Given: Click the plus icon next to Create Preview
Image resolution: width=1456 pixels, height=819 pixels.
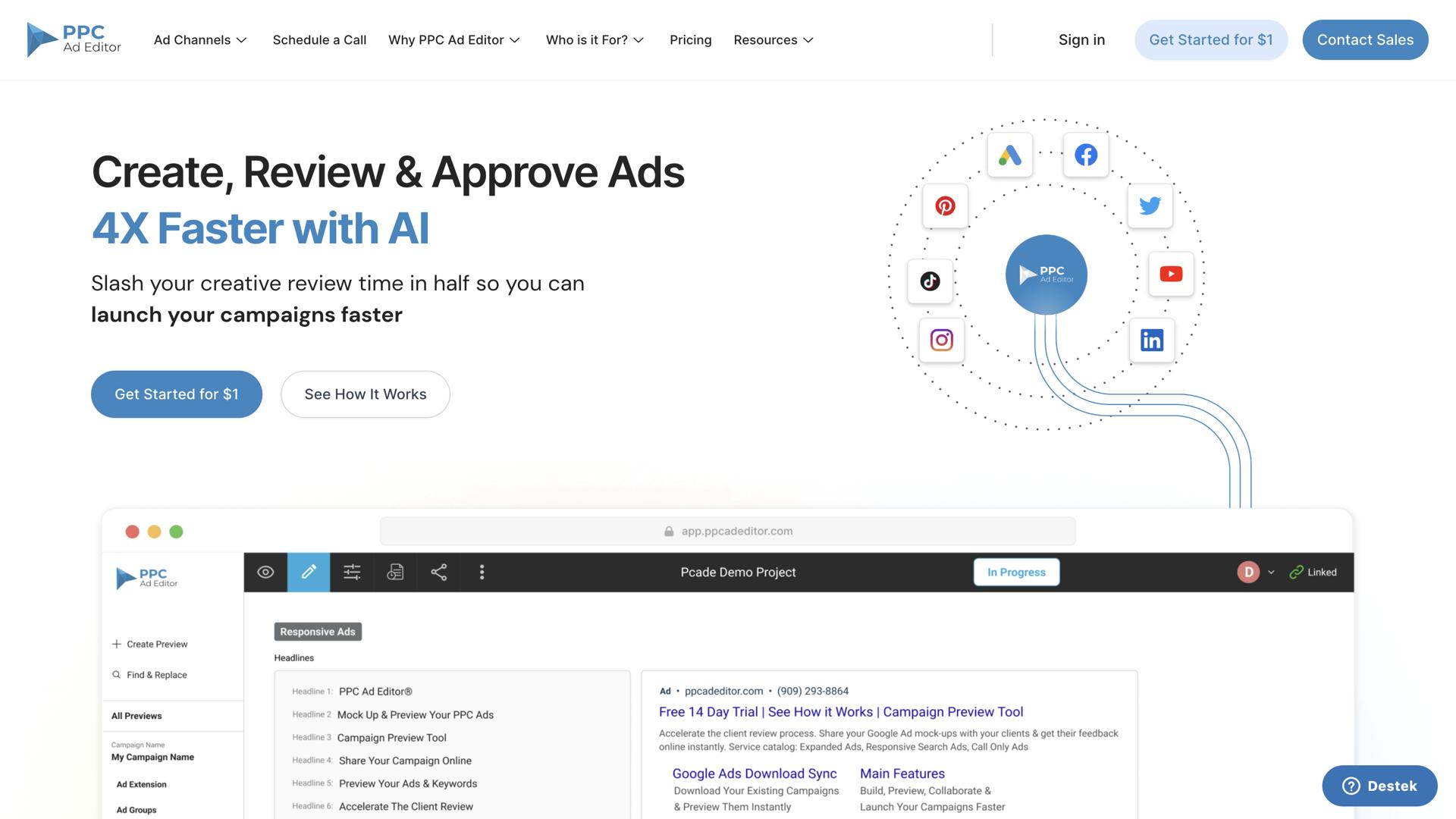Looking at the screenshot, I should pyautogui.click(x=116, y=644).
